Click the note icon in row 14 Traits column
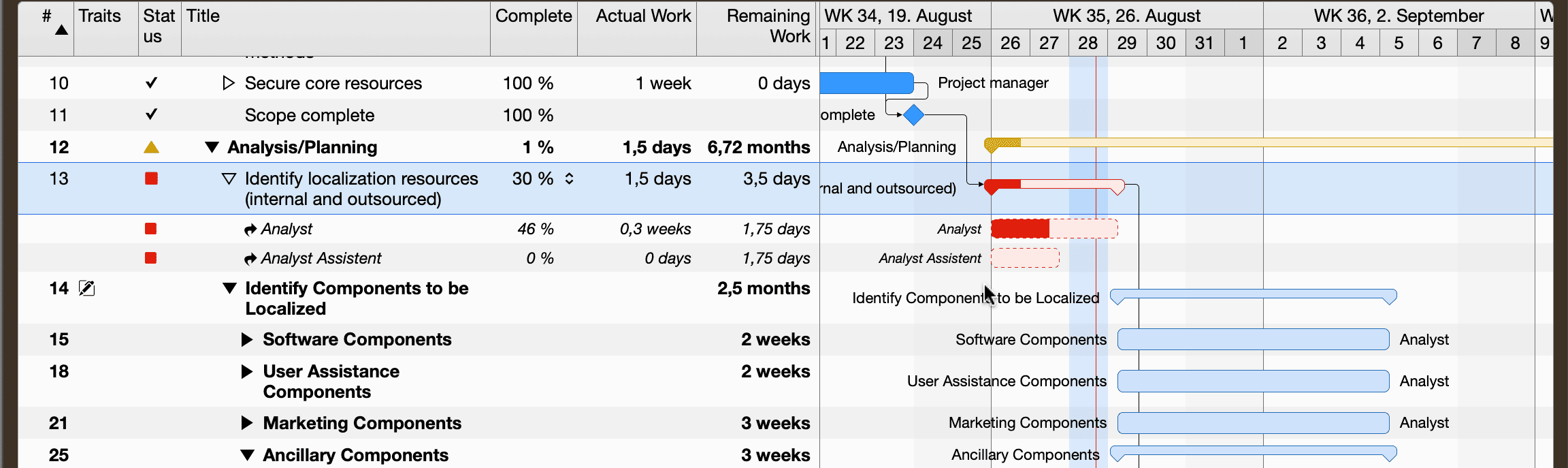Viewport: 1568px width, 468px height. point(86,288)
